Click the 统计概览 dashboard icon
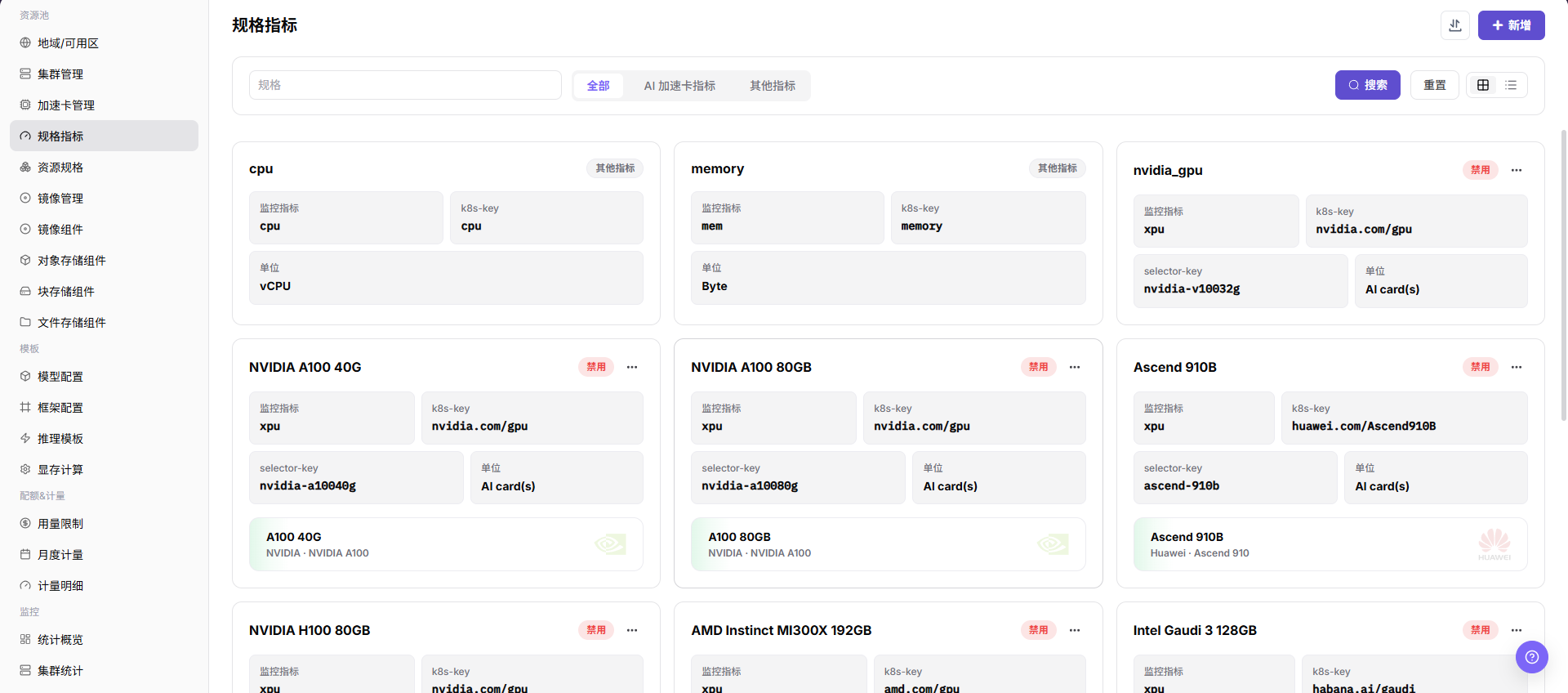Viewport: 1568px width, 693px height. coord(25,640)
